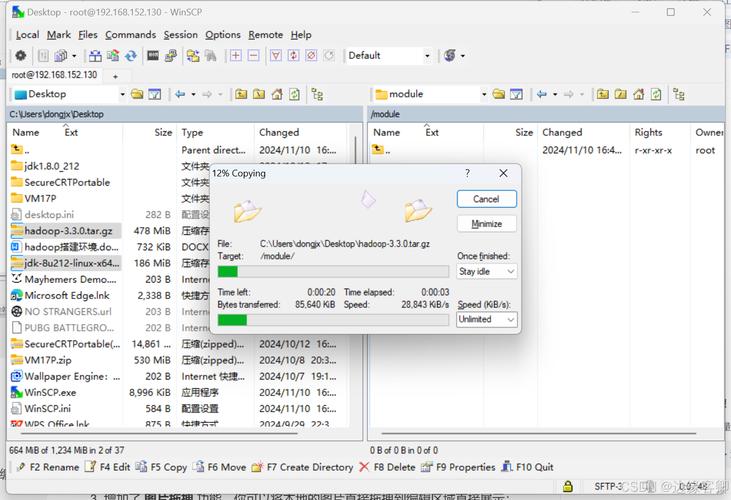Click the local panel horizontal scrollbar
731x500 pixels.
159,433
